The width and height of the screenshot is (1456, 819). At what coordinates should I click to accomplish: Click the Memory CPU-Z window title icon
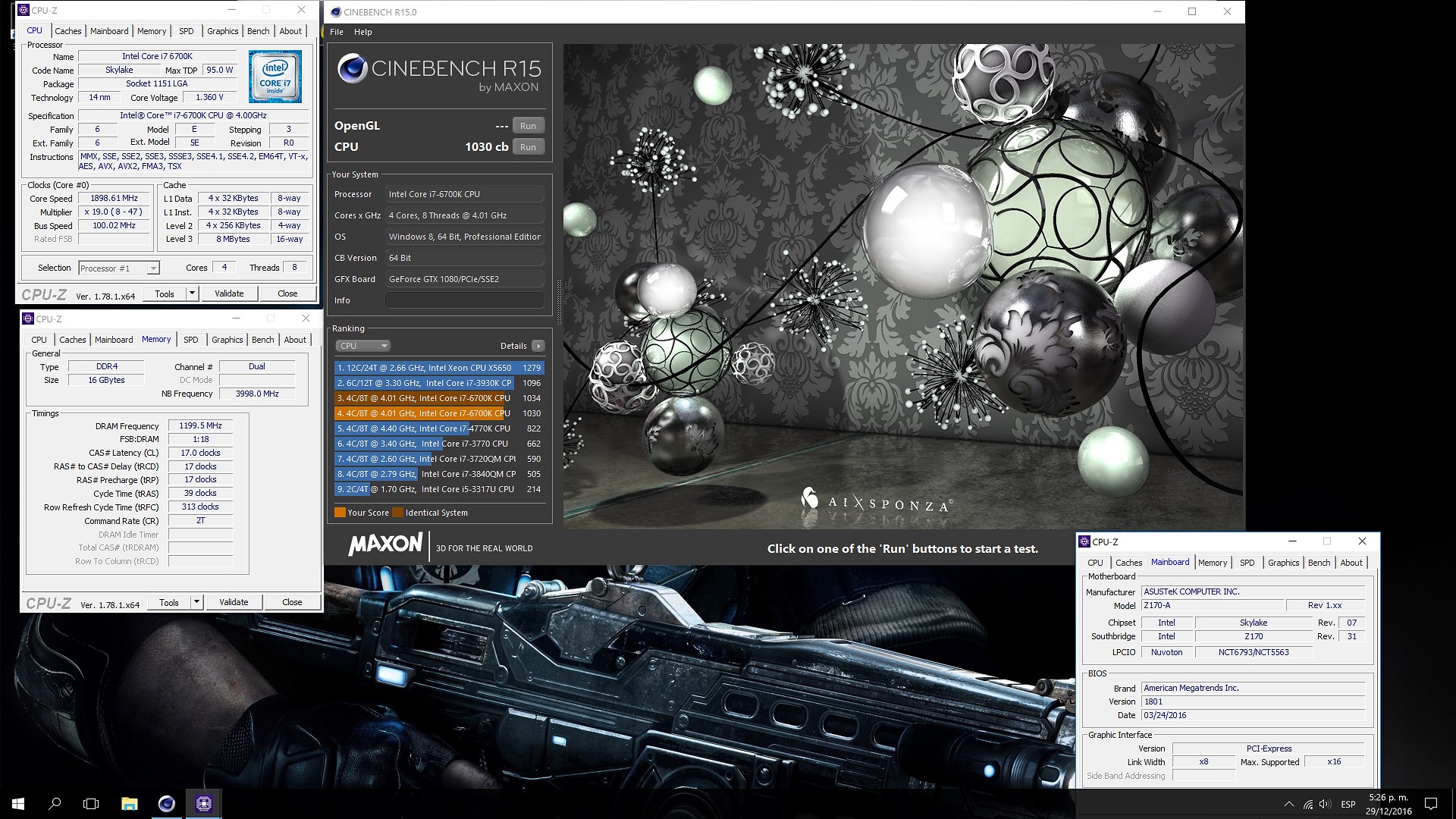[28, 318]
